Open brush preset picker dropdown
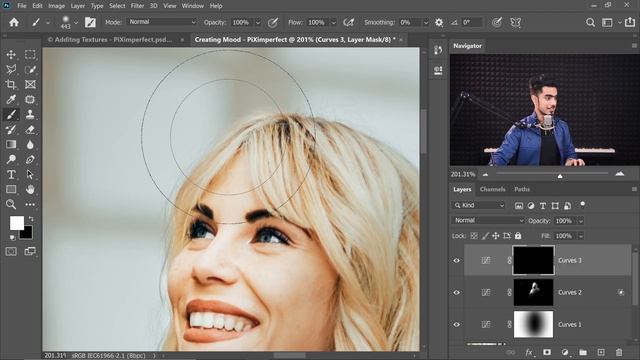 [x=76, y=23]
